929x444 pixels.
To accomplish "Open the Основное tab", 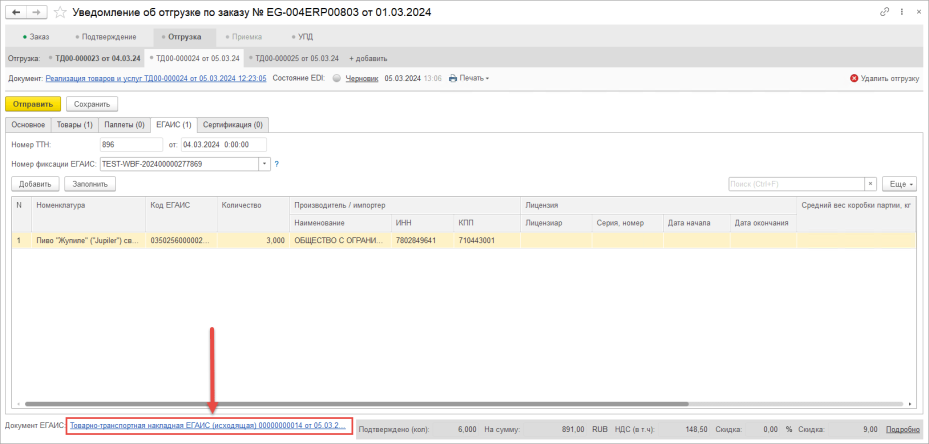I will (28, 124).
